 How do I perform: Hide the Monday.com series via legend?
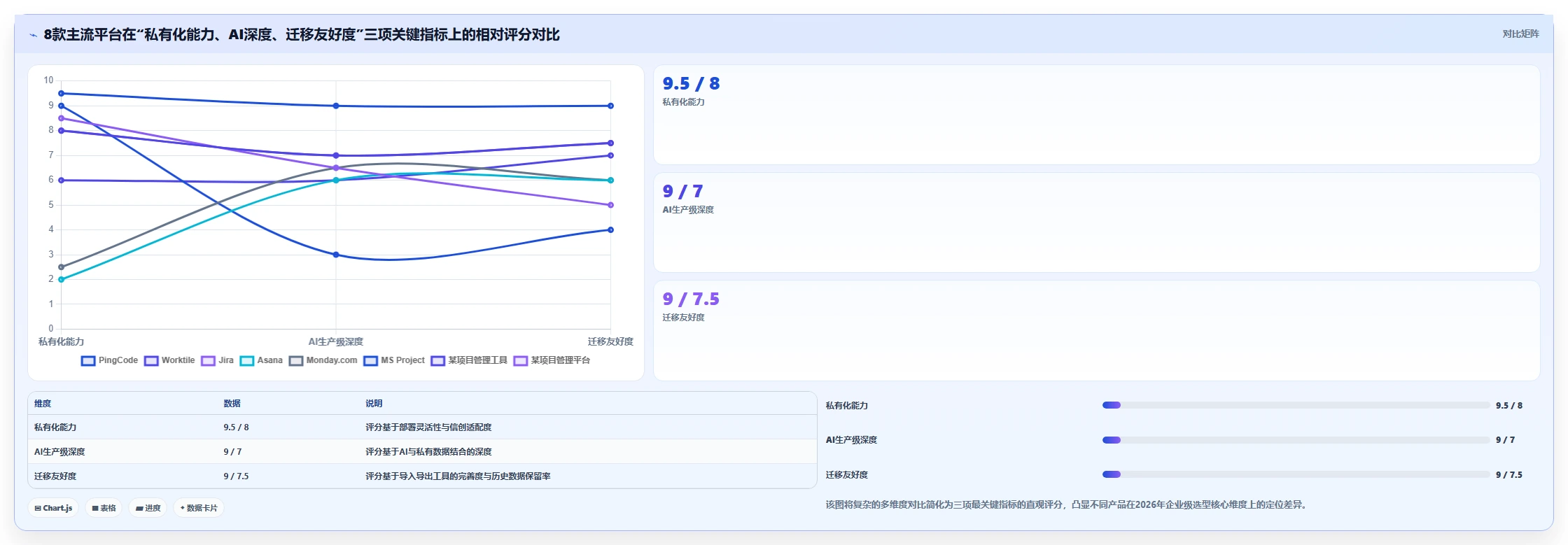click(x=323, y=360)
